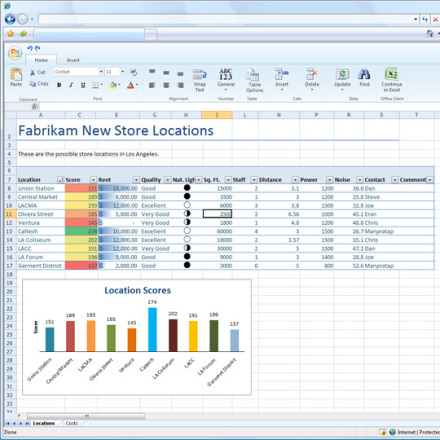Toggle italic formatting

(x=71, y=85)
